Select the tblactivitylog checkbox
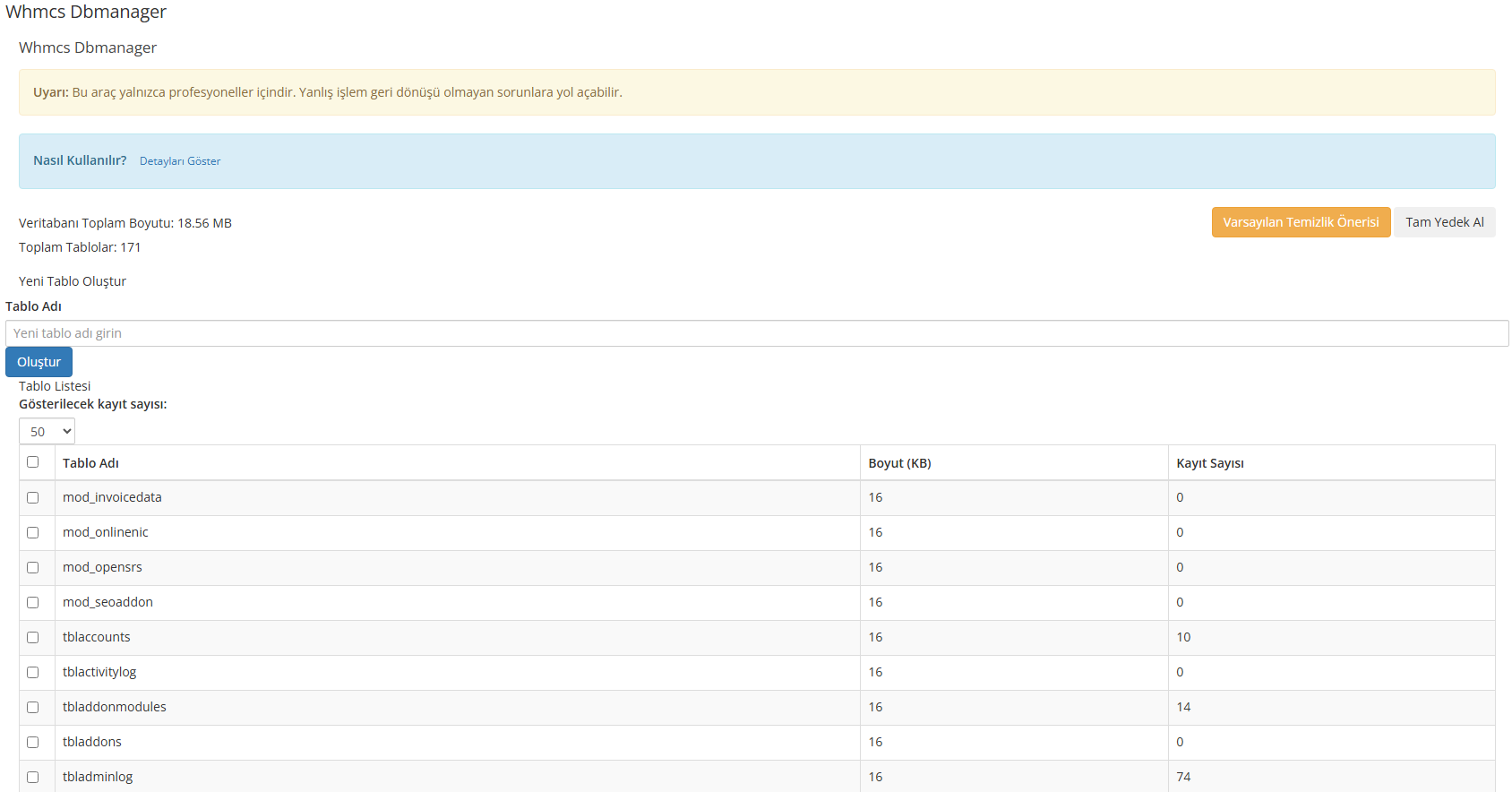 (33, 672)
